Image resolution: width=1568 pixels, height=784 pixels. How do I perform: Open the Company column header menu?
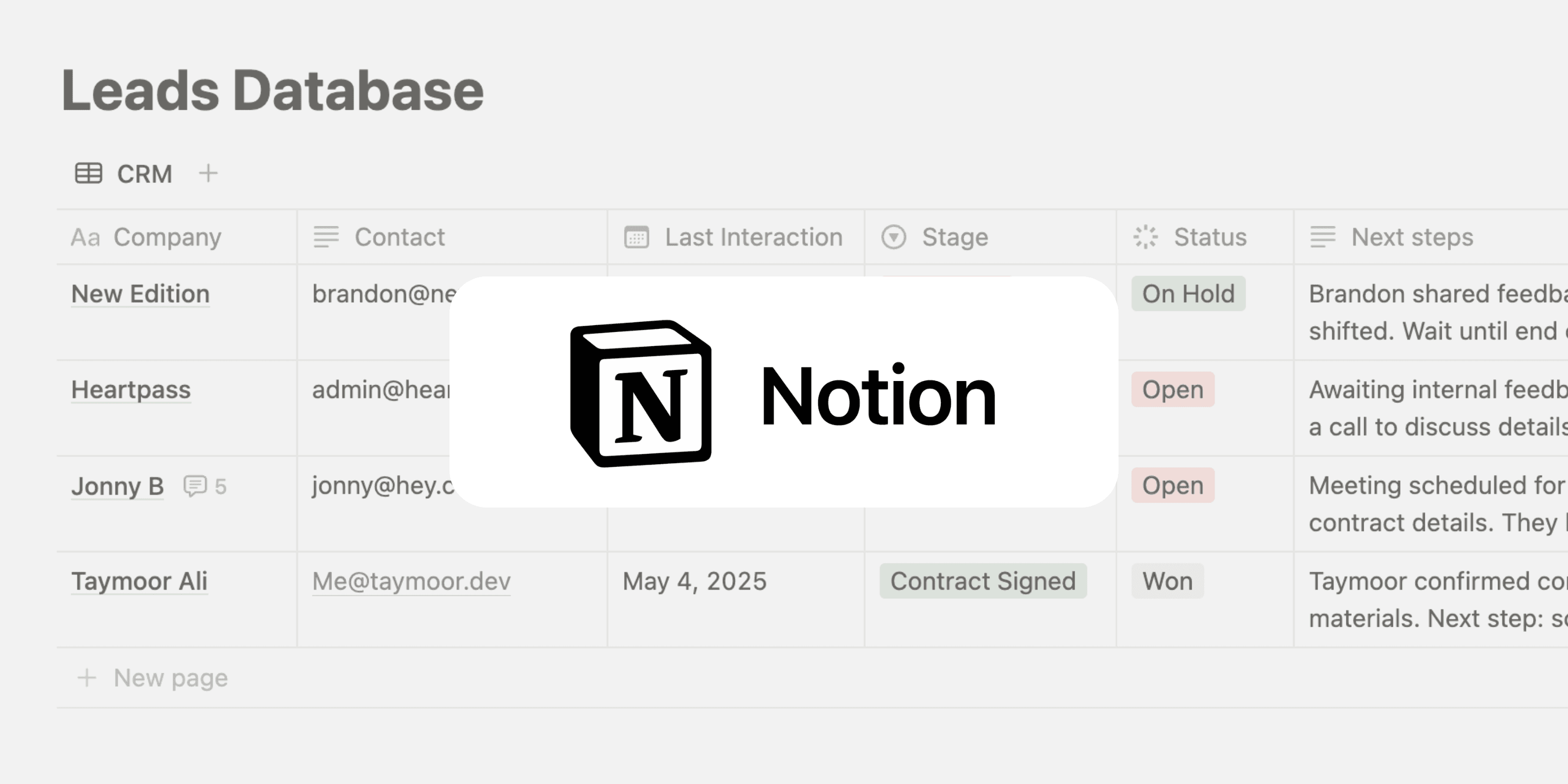pyautogui.click(x=177, y=237)
